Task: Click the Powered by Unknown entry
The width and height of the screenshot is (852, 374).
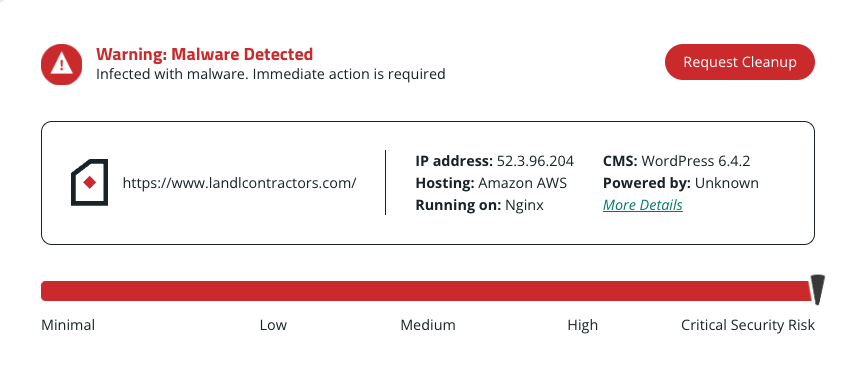Action: 681,183
